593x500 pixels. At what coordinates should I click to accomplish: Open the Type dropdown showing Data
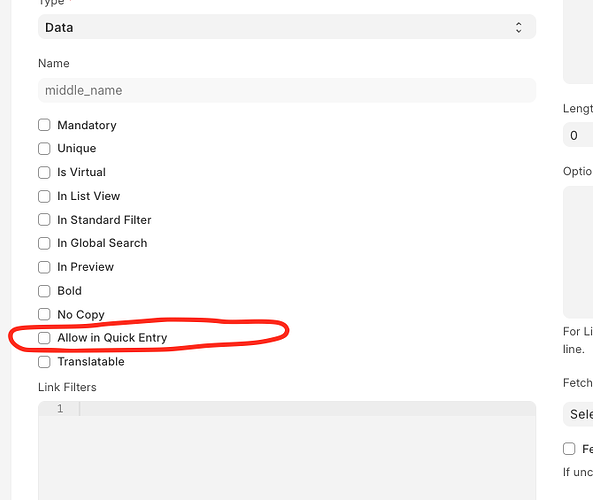287,27
